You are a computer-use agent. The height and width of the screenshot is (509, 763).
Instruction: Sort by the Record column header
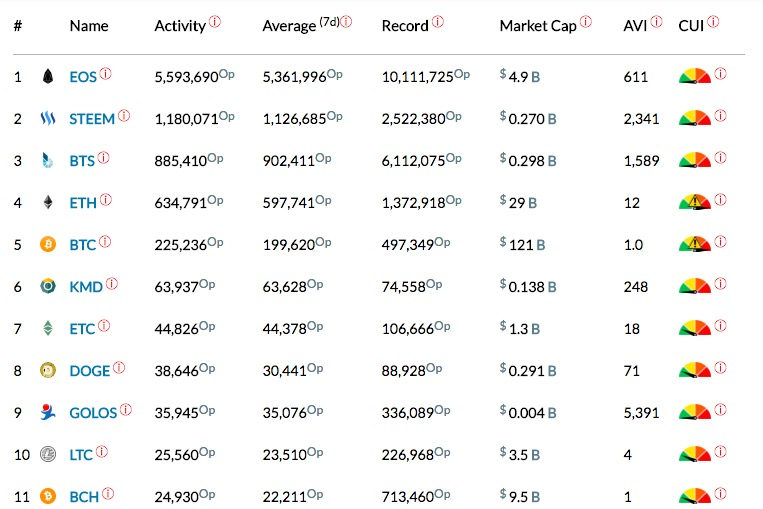(x=405, y=25)
